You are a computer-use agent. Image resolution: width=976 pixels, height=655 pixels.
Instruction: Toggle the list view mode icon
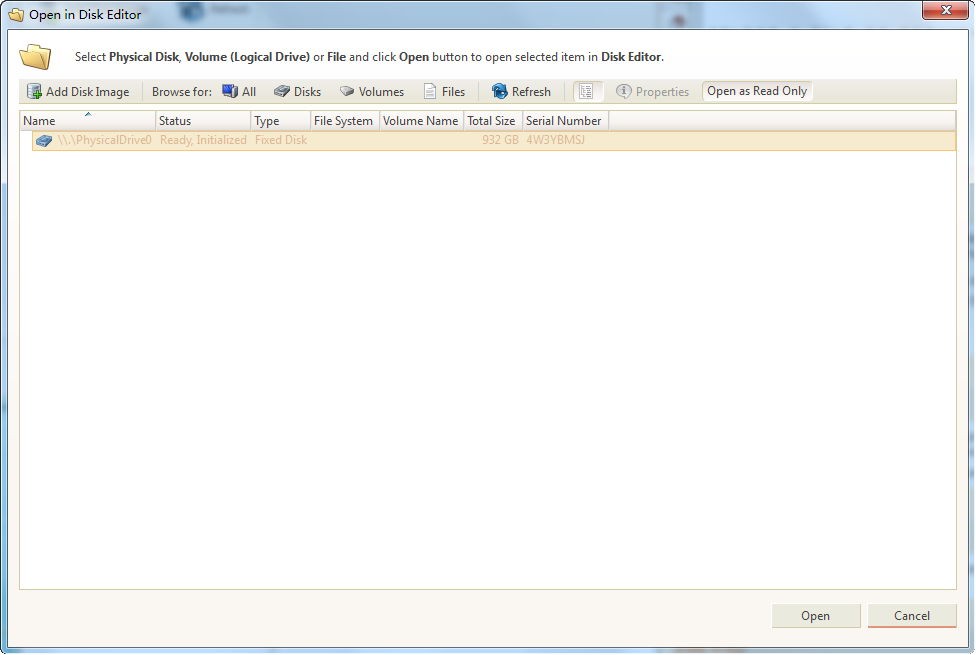pos(587,91)
